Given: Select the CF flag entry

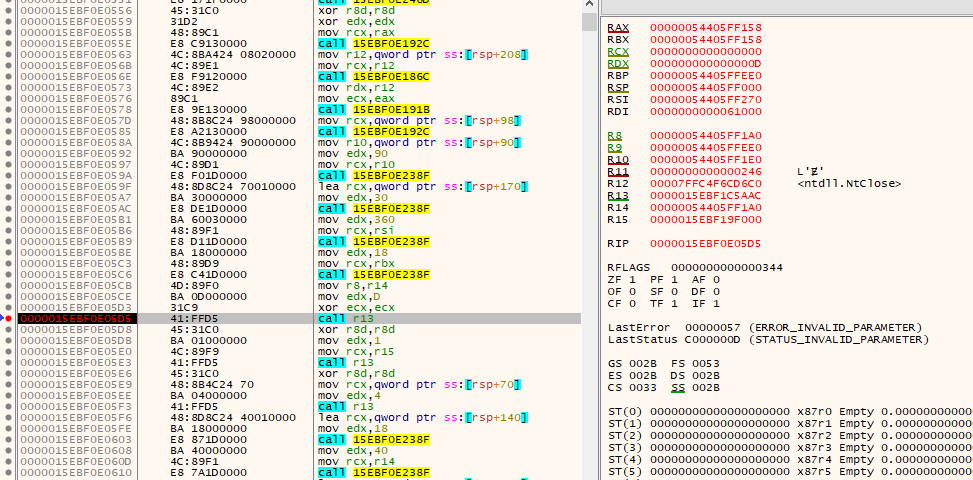Looking at the screenshot, I should (621, 304).
